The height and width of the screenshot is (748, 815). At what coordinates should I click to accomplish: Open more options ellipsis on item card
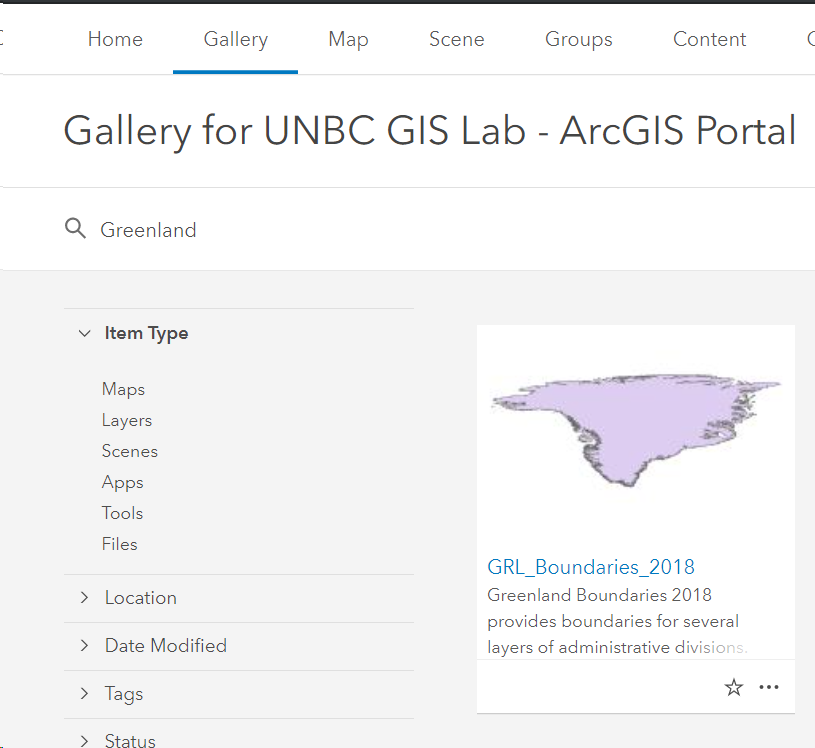coord(769,687)
